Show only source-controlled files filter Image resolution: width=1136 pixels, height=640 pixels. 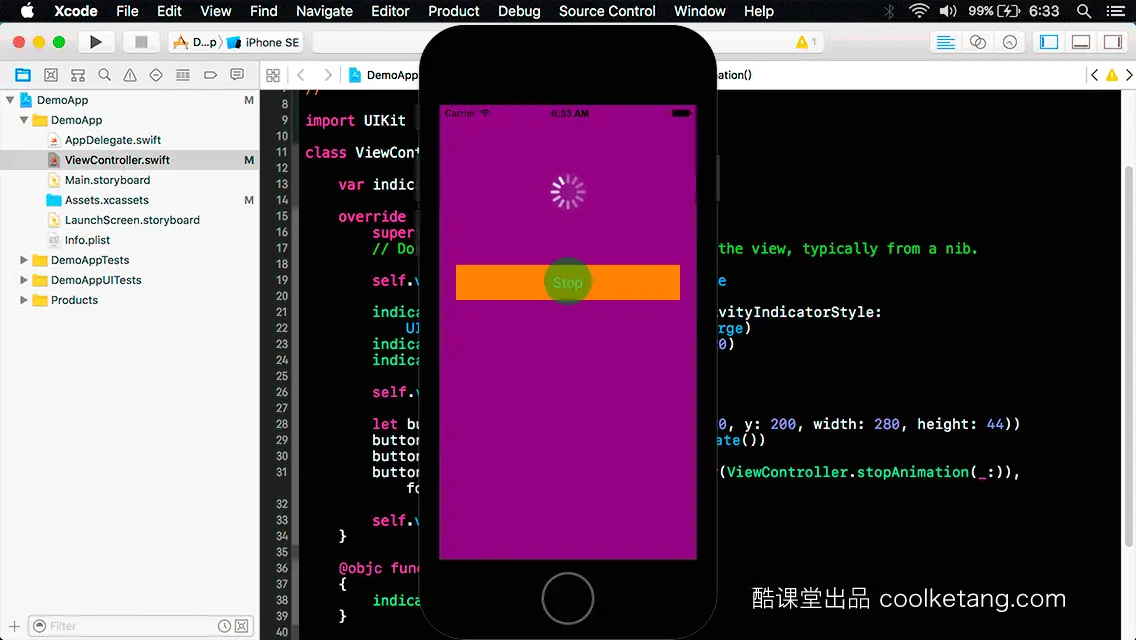[x=242, y=626]
